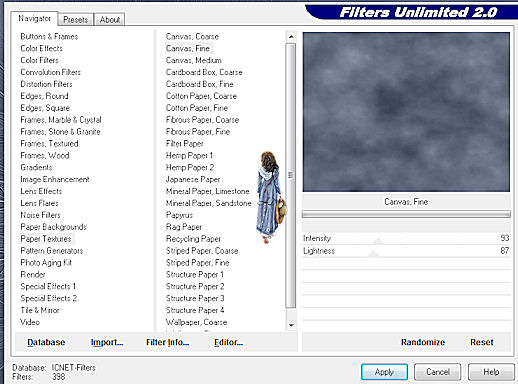Click the Canvas, Fine preview image
518x384 pixels.
point(406,112)
